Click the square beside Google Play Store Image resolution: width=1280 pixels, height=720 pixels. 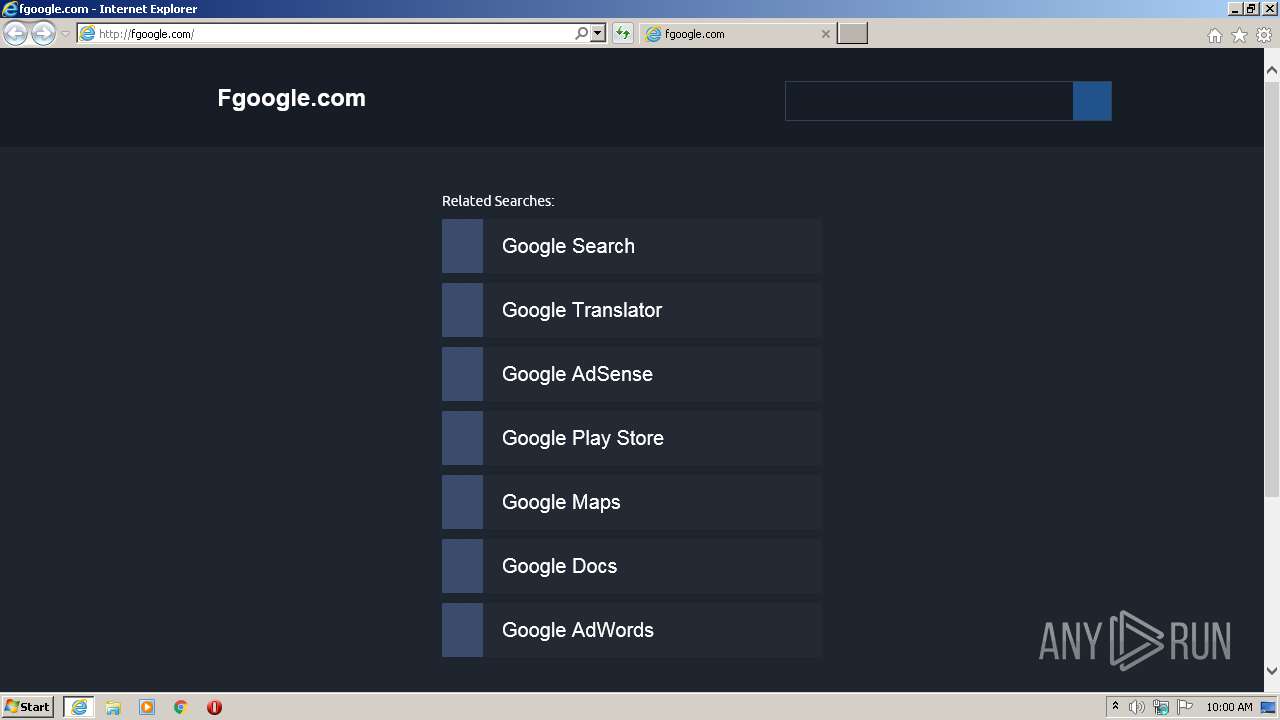tap(462, 438)
